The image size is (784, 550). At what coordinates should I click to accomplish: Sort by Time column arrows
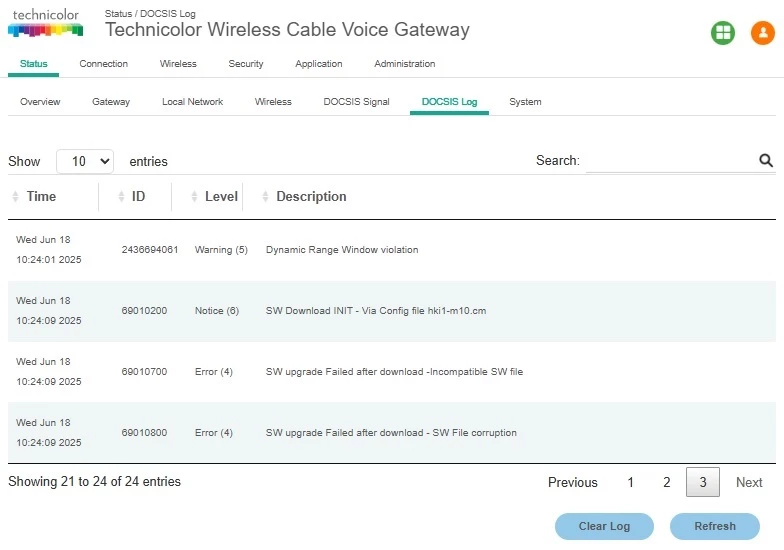tap(16, 197)
